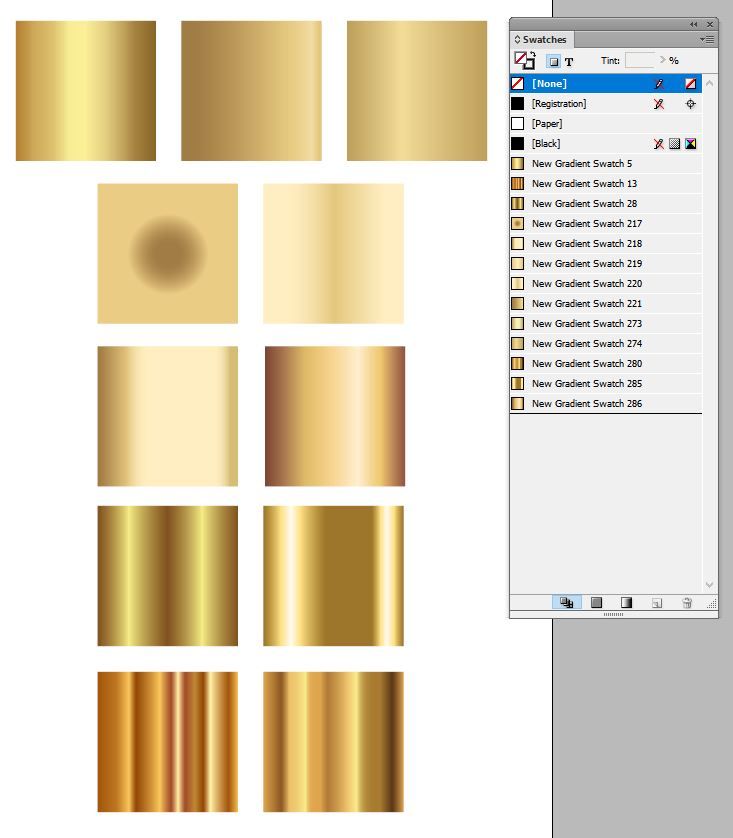
Task: Select the [None] swatch
Action: 606,83
